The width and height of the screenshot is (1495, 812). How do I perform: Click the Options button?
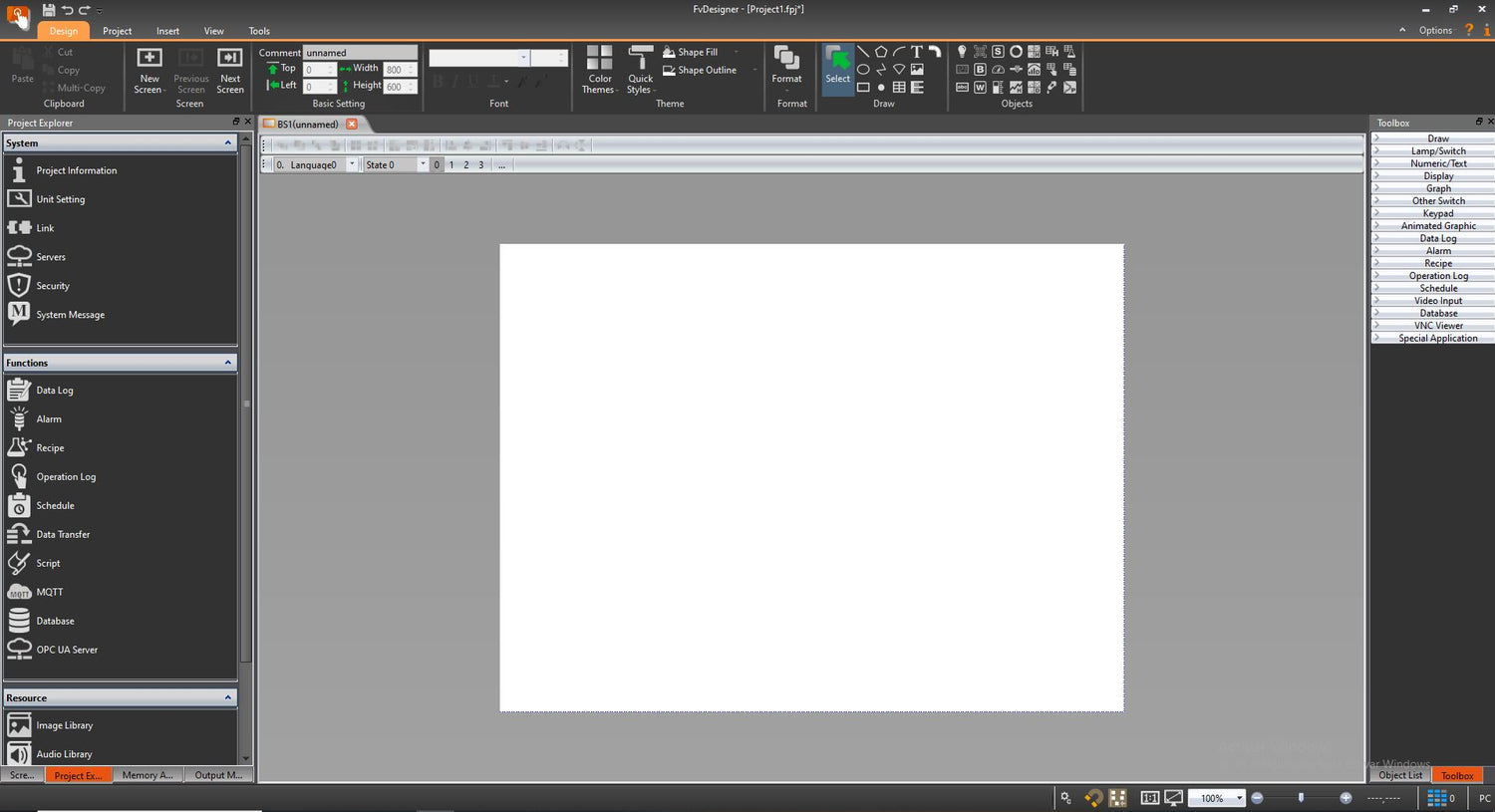pos(1435,30)
